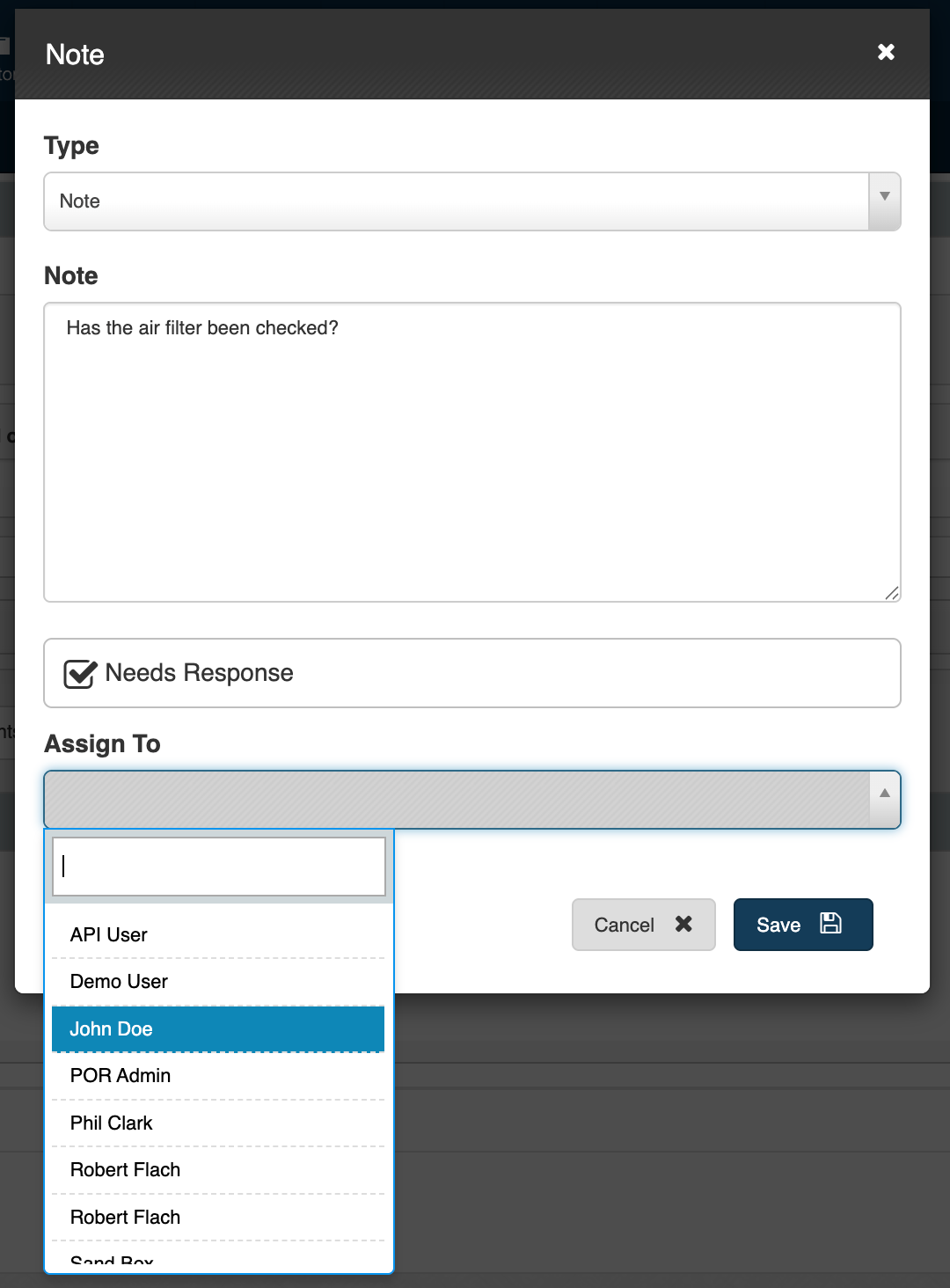Close the Note dialog with X icon
Image resolution: width=950 pixels, height=1288 pixels.
coord(886,53)
